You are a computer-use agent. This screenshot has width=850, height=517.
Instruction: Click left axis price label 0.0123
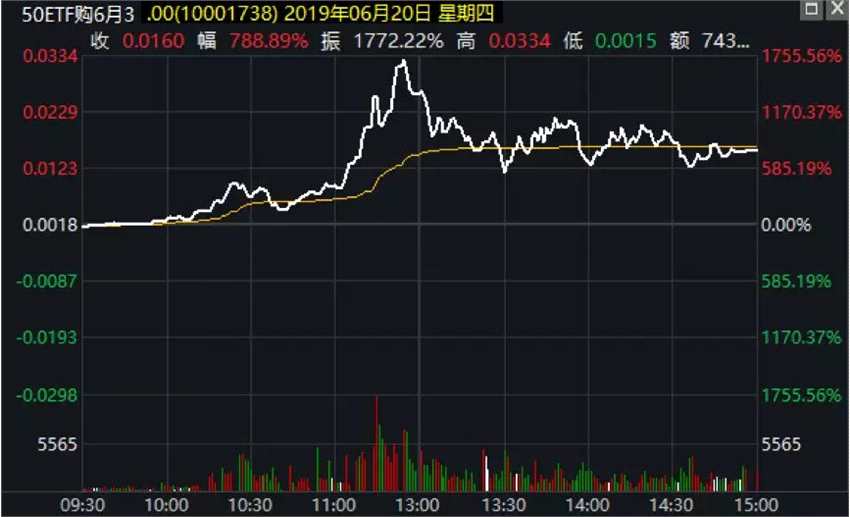[50, 169]
